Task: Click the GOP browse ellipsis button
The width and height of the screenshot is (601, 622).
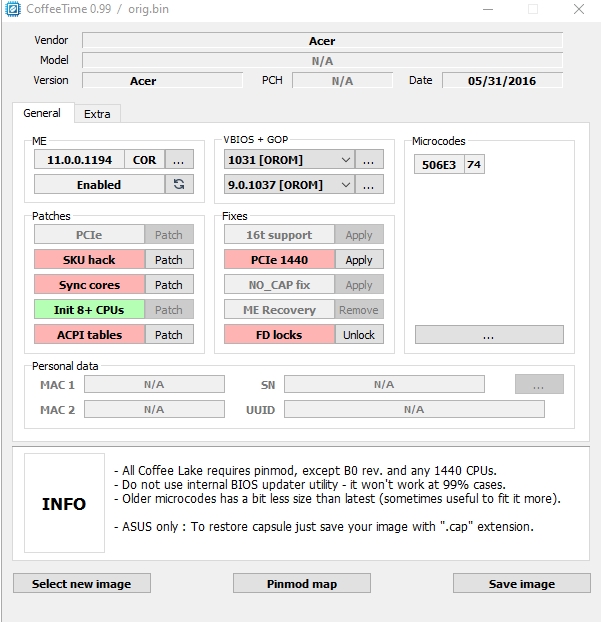Action: [x=369, y=184]
